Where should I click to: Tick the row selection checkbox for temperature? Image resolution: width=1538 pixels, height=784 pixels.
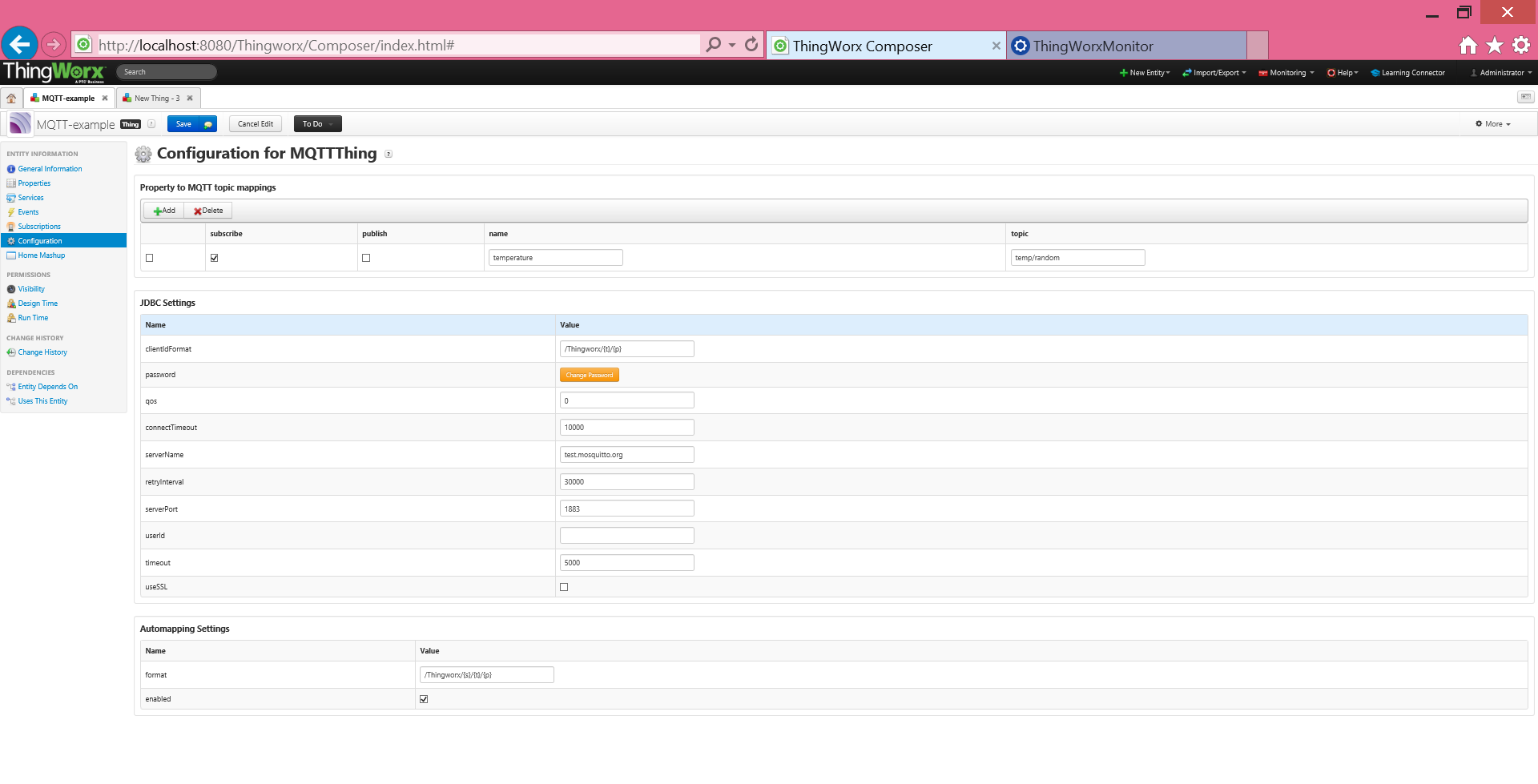(150, 258)
